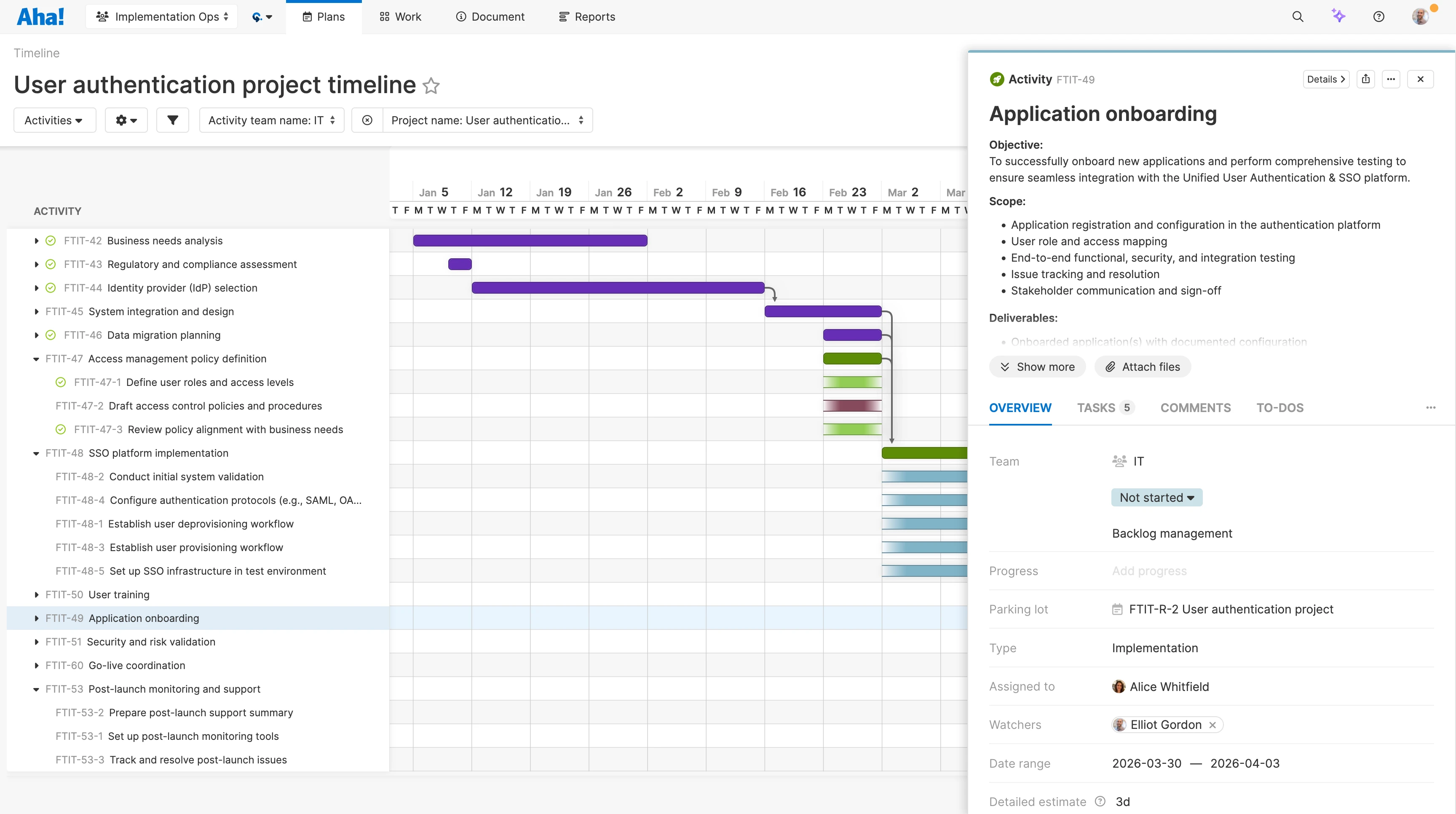The height and width of the screenshot is (814, 1456).
Task: Star the User authentication project timeline
Action: pyautogui.click(x=431, y=86)
